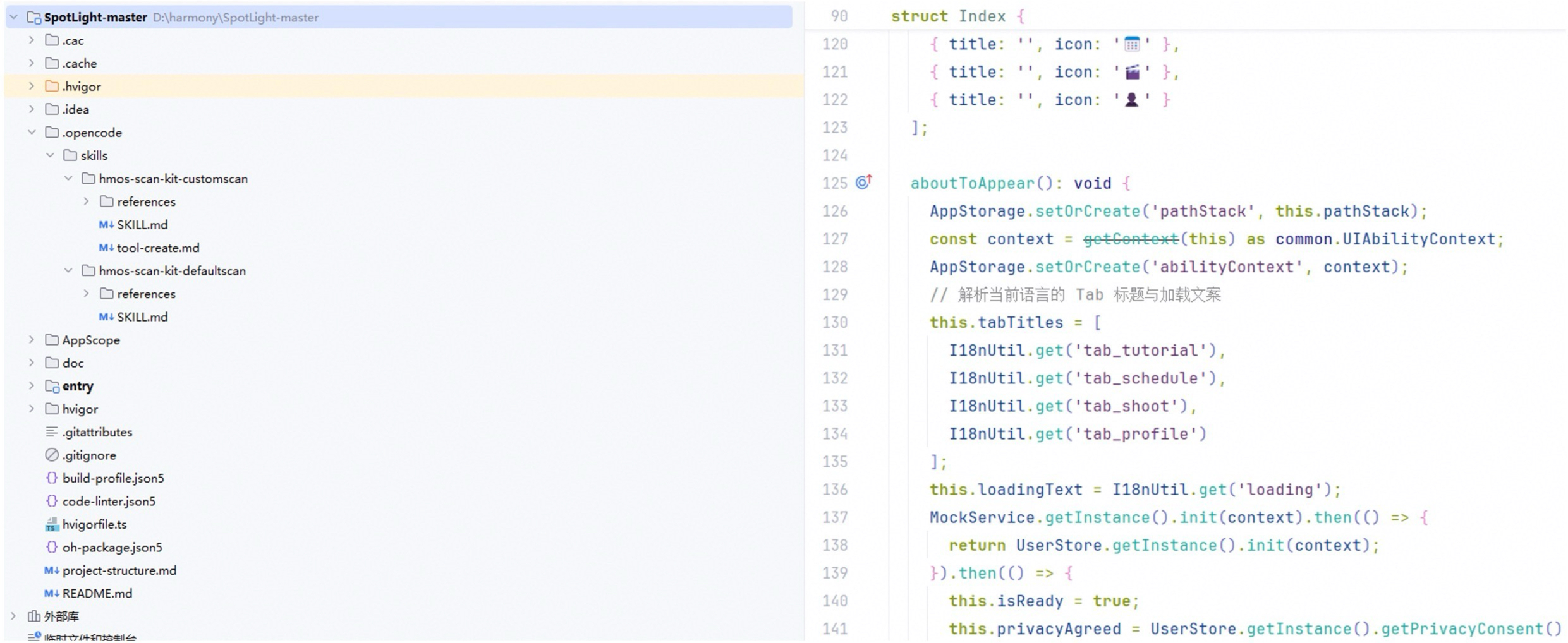Click the override gutter icon at line 125
Image resolution: width=1568 pixels, height=643 pixels.
(x=864, y=182)
